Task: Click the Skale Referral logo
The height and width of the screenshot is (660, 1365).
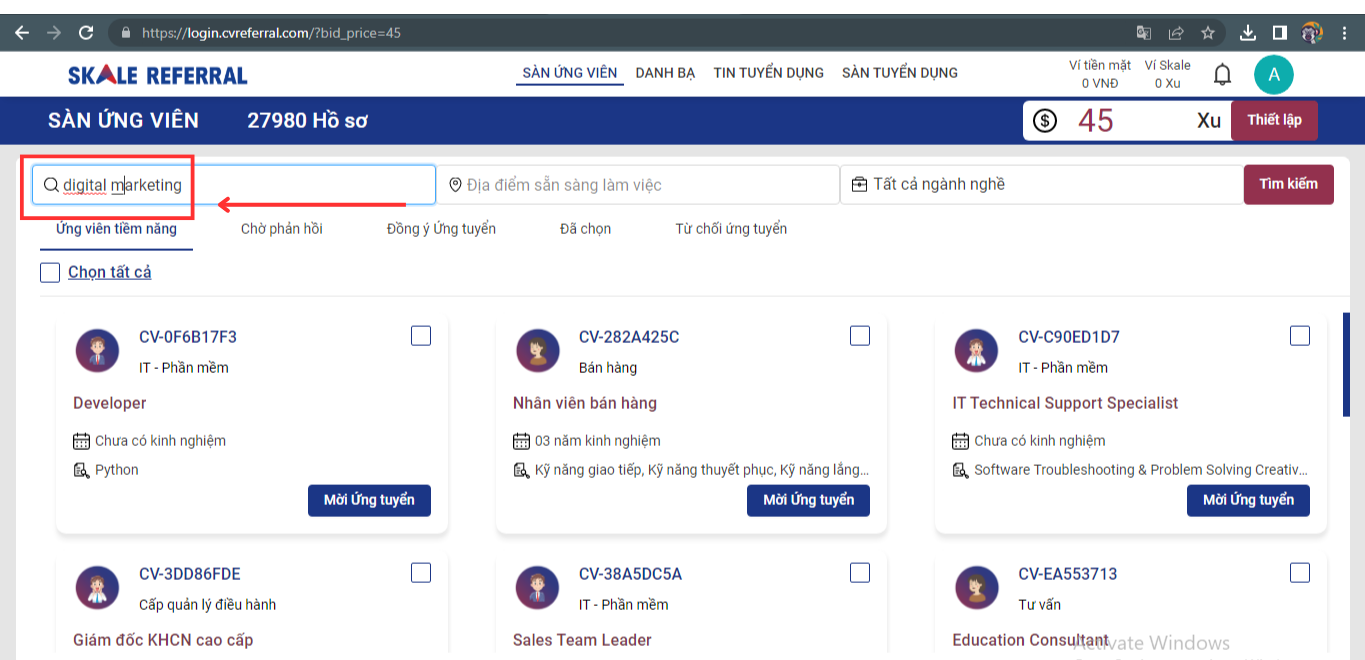Action: [x=157, y=75]
